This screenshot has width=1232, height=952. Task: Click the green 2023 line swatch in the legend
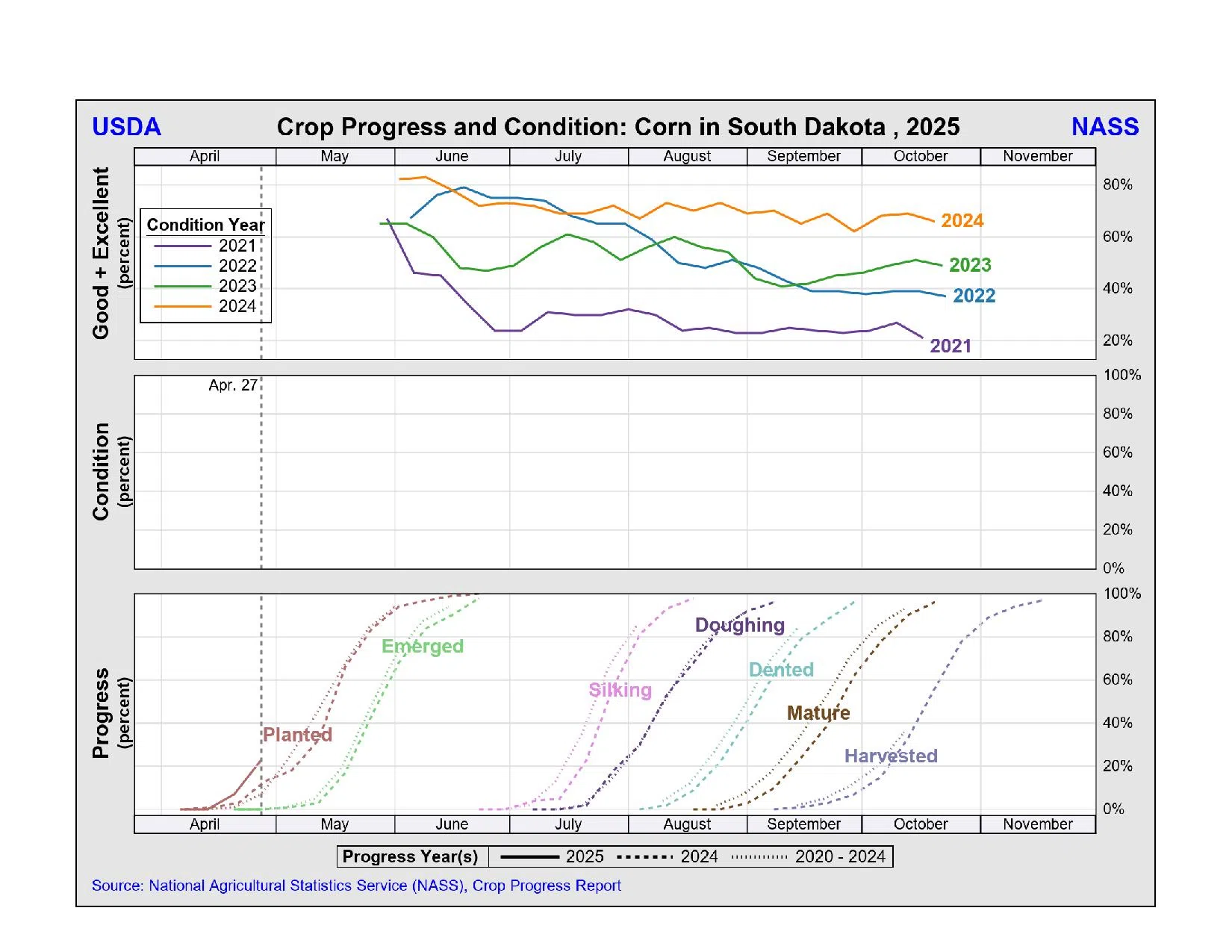(x=183, y=286)
